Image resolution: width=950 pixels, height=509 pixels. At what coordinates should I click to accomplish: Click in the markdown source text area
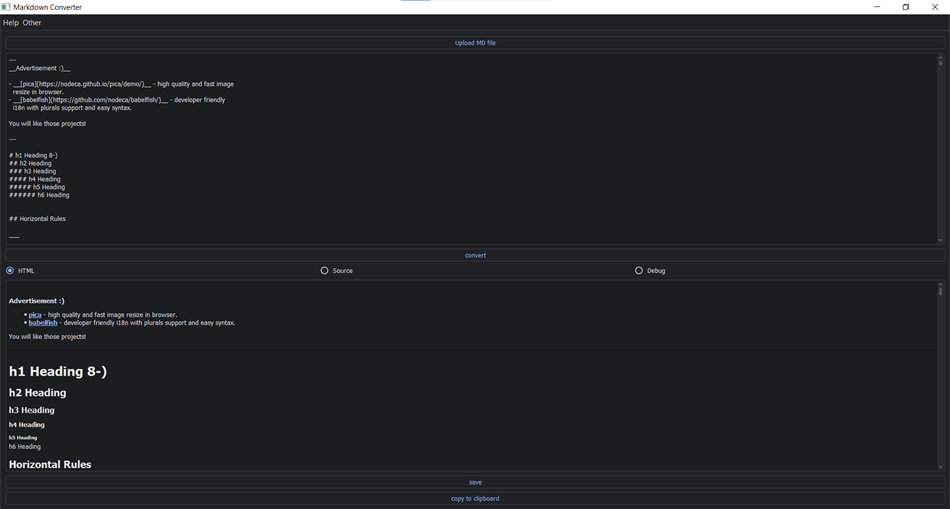pyautogui.click(x=471, y=148)
